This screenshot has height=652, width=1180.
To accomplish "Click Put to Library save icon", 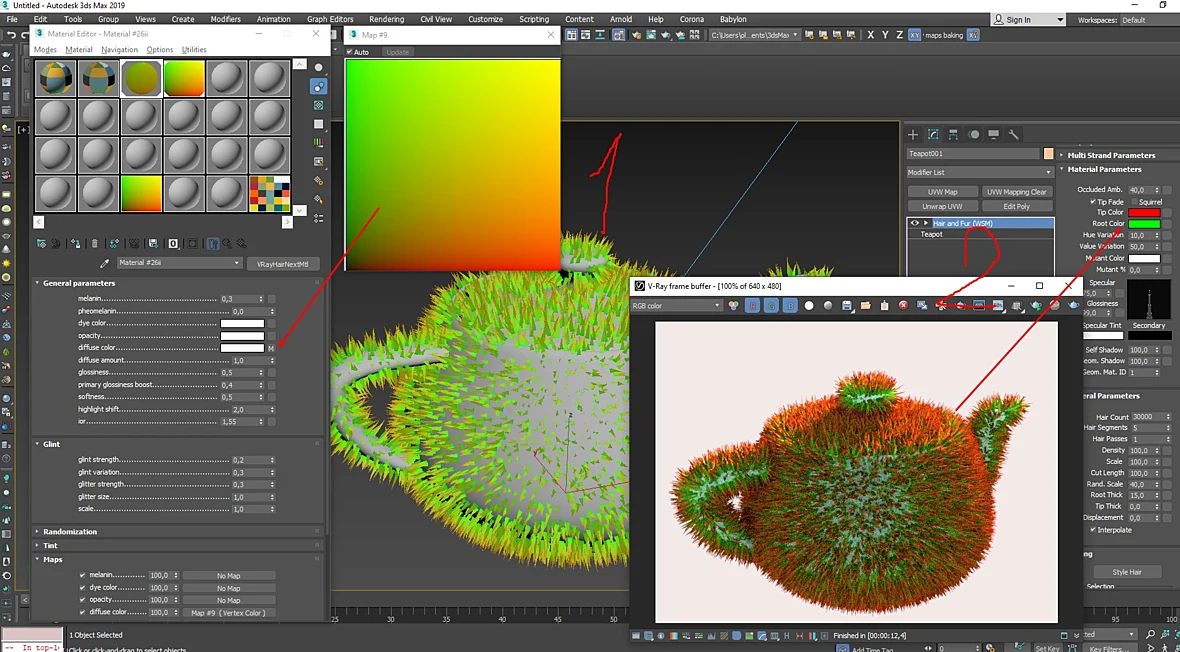I will (x=154, y=243).
